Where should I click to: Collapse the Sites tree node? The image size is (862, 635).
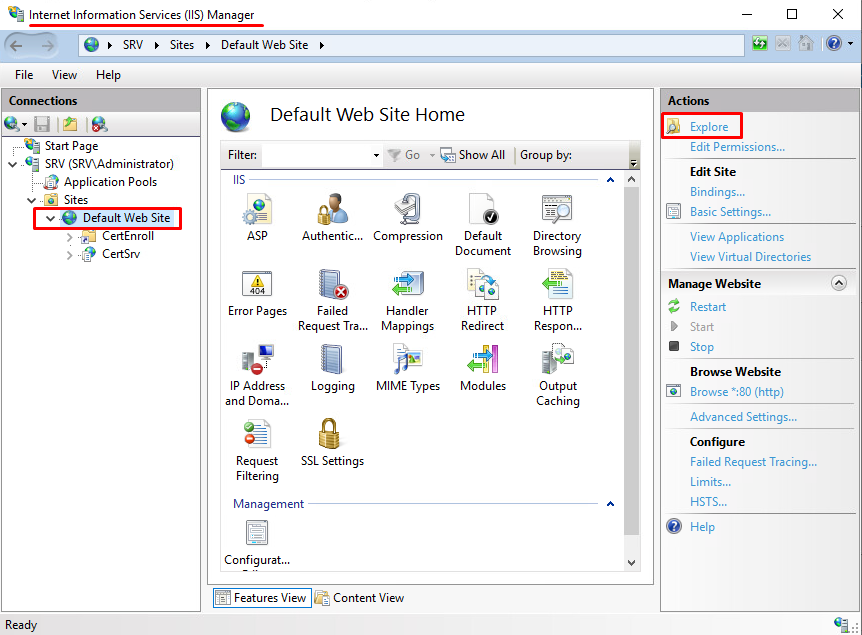click(x=32, y=200)
